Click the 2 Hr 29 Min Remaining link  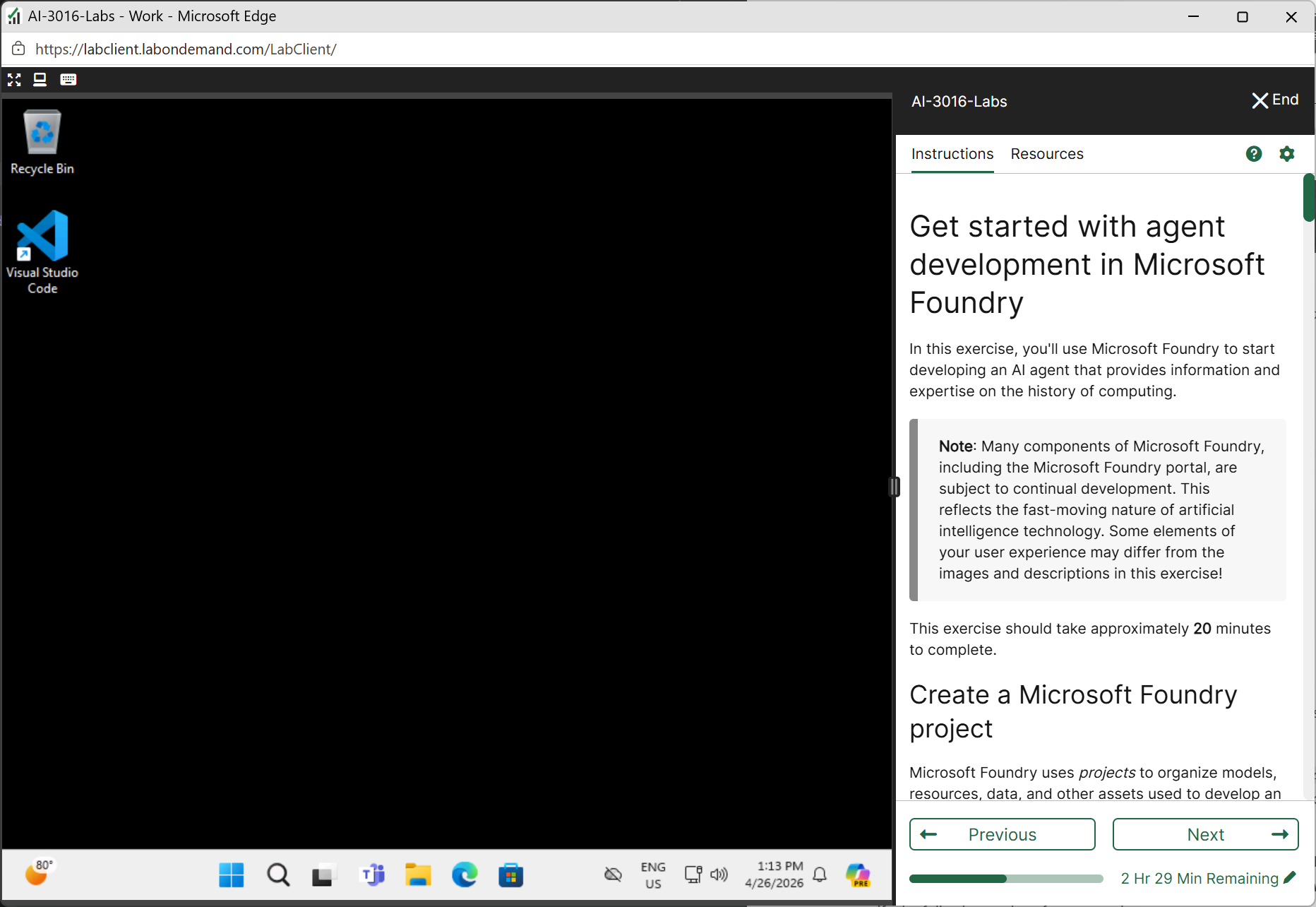tap(1200, 879)
